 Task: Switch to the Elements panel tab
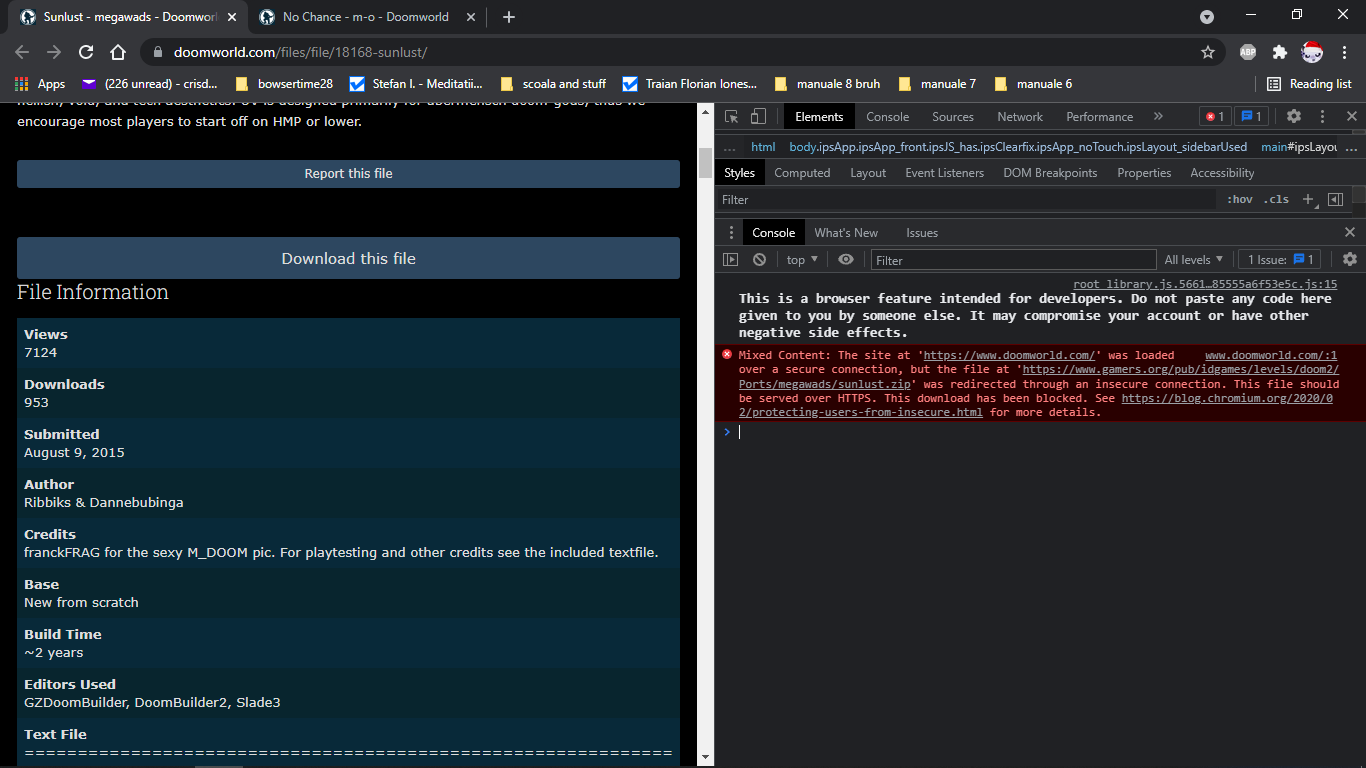tap(819, 117)
